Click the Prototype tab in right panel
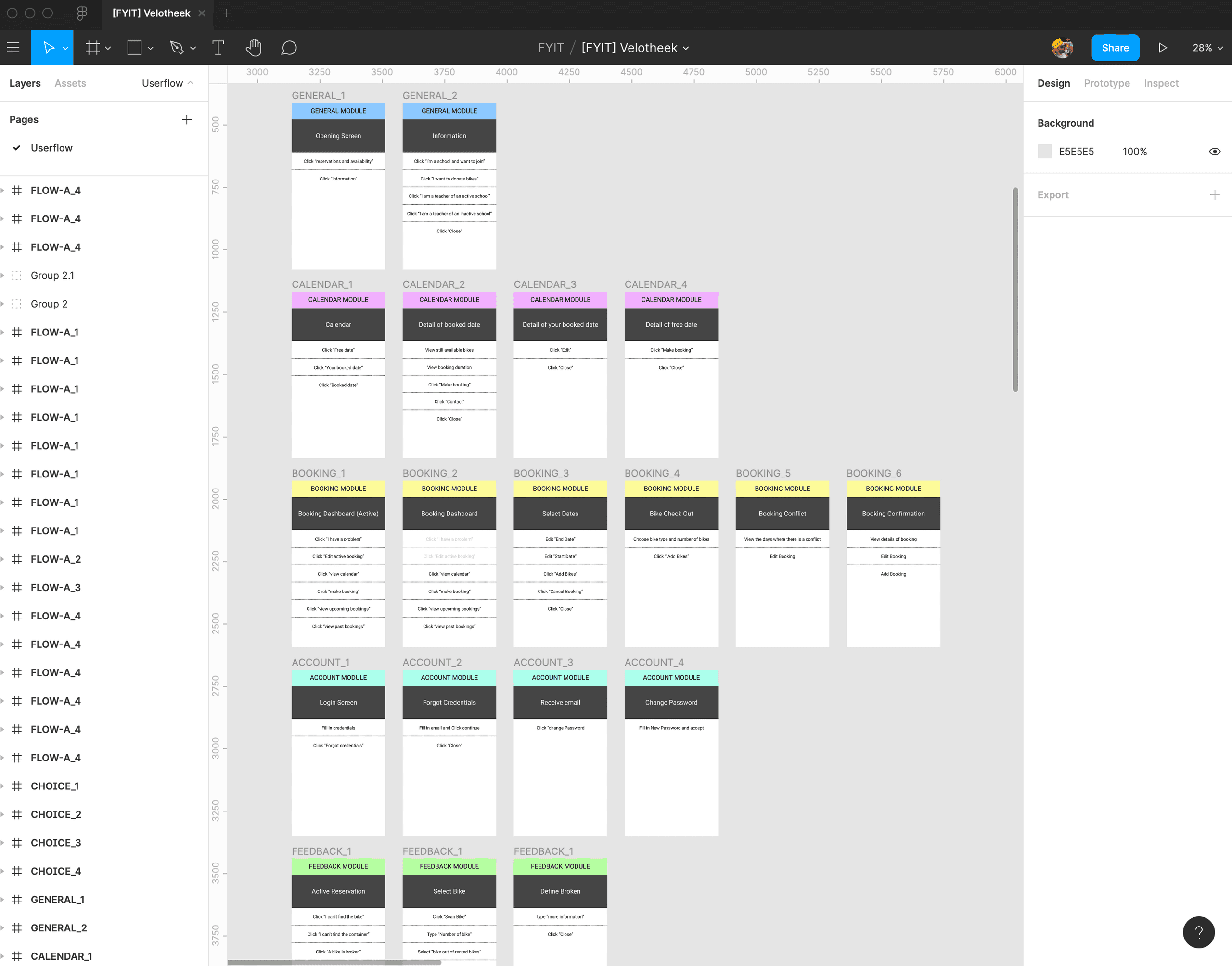The image size is (1232, 966). click(1107, 83)
